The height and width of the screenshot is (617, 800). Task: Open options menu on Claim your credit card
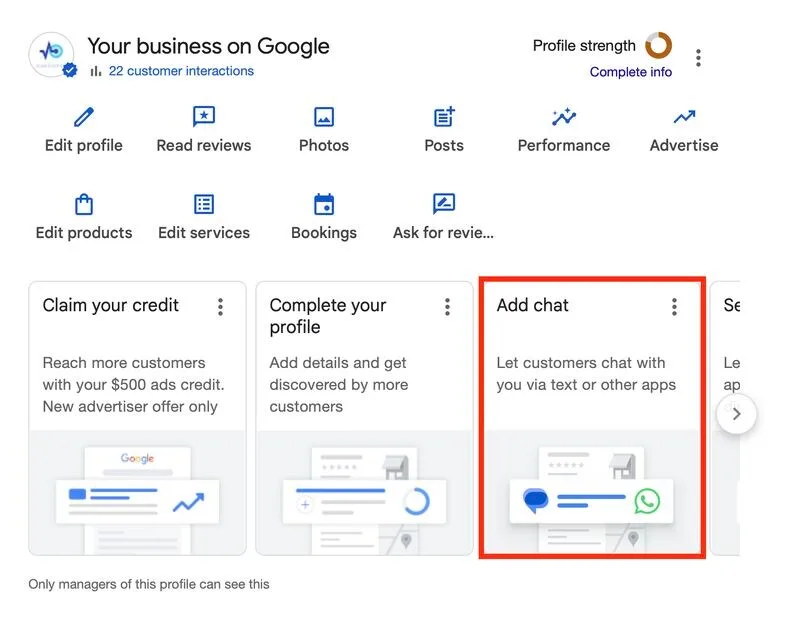tap(220, 307)
